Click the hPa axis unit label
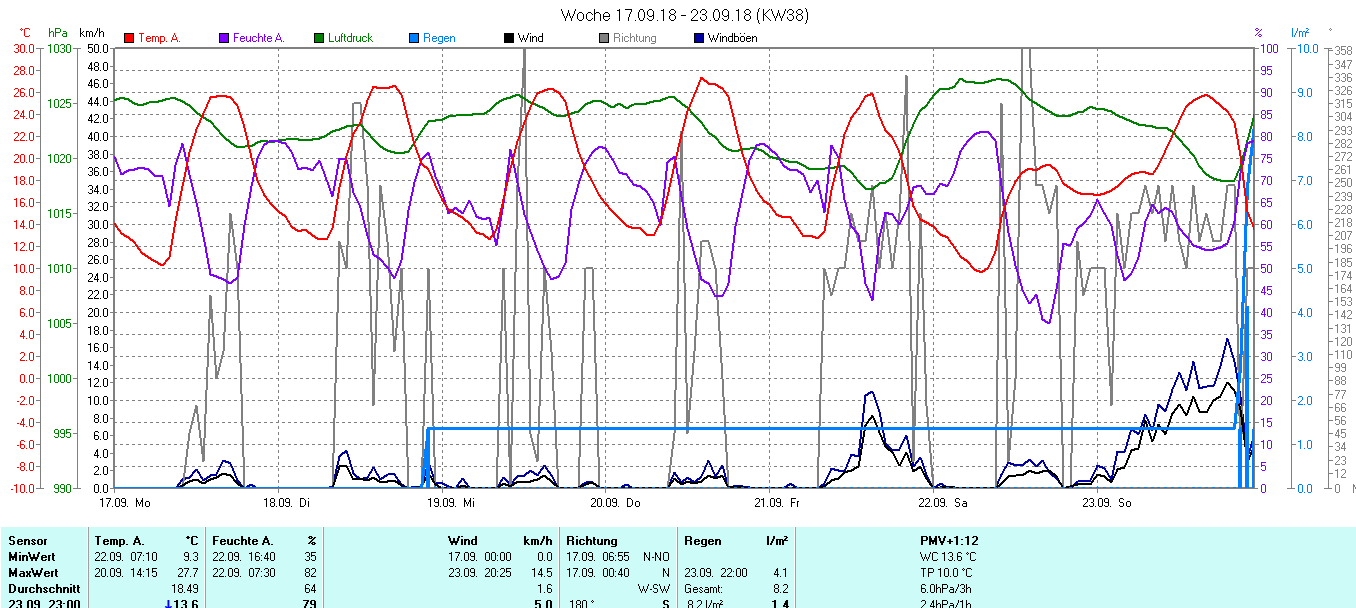Image resolution: width=1356 pixels, height=608 pixels. click(58, 33)
